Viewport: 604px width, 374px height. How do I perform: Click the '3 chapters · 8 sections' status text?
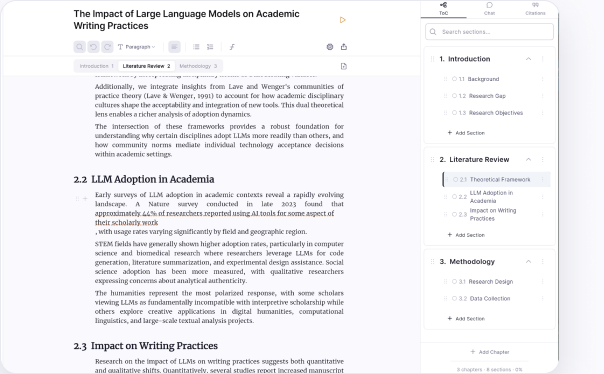point(489,369)
